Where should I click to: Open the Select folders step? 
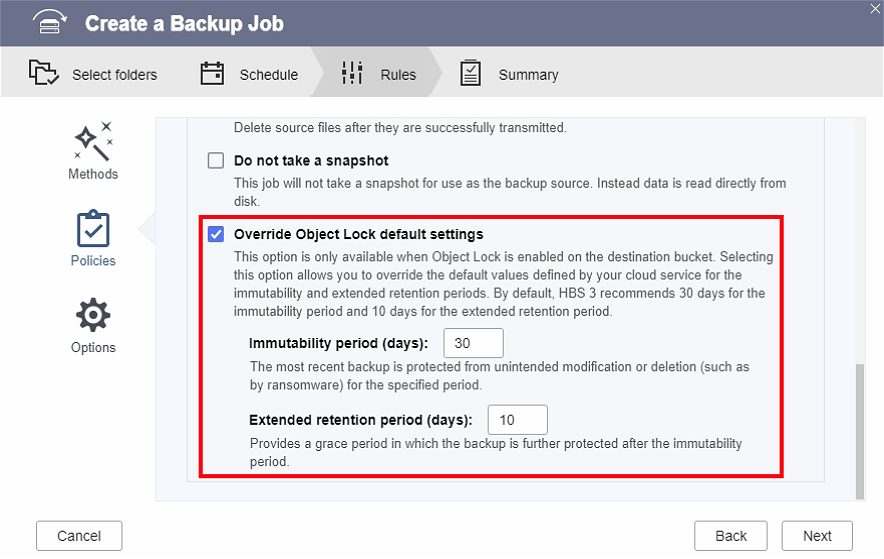[x=114, y=75]
